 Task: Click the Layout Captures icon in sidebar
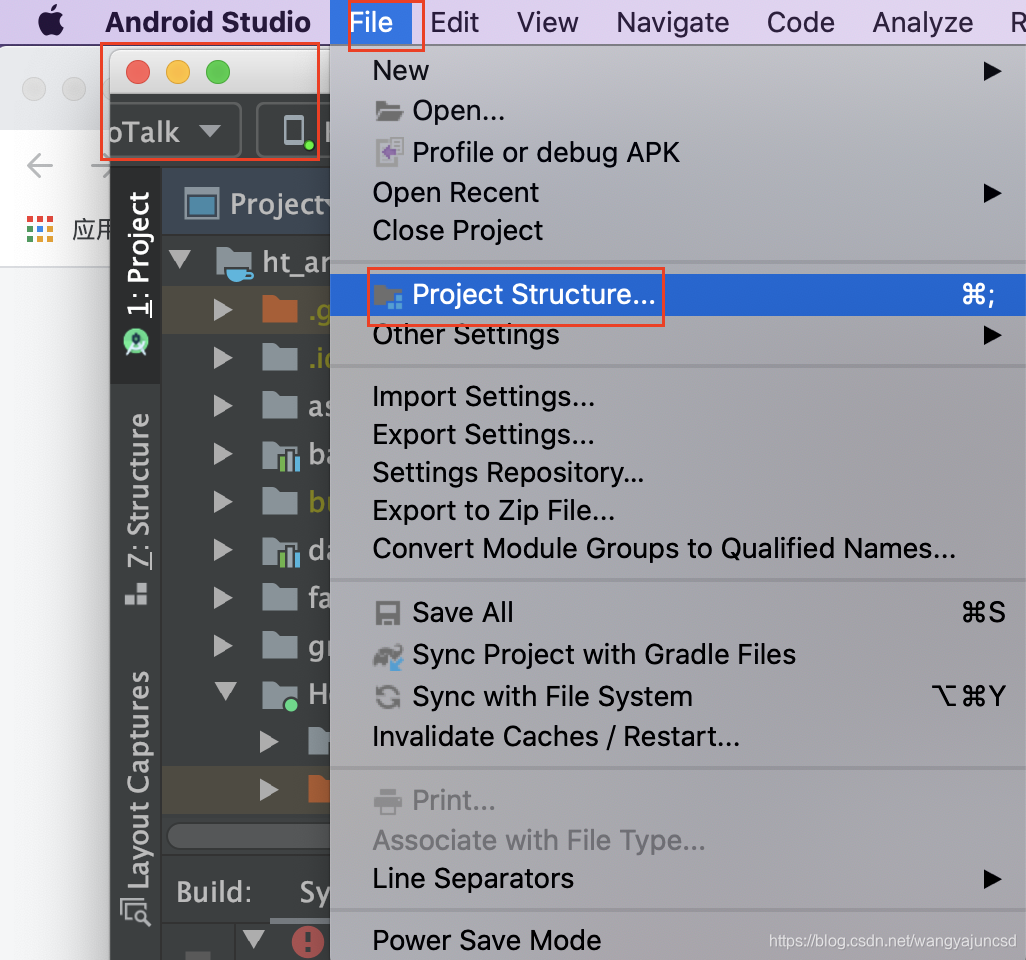click(x=136, y=912)
